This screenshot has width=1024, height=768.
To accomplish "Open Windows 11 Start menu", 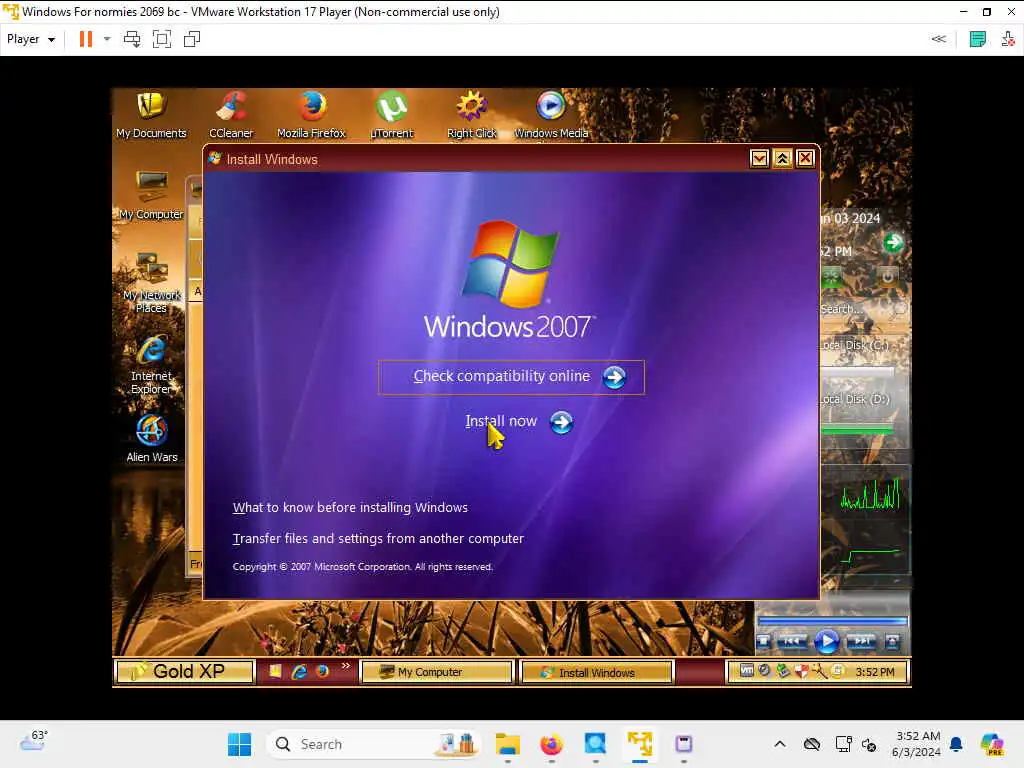I will pos(239,744).
